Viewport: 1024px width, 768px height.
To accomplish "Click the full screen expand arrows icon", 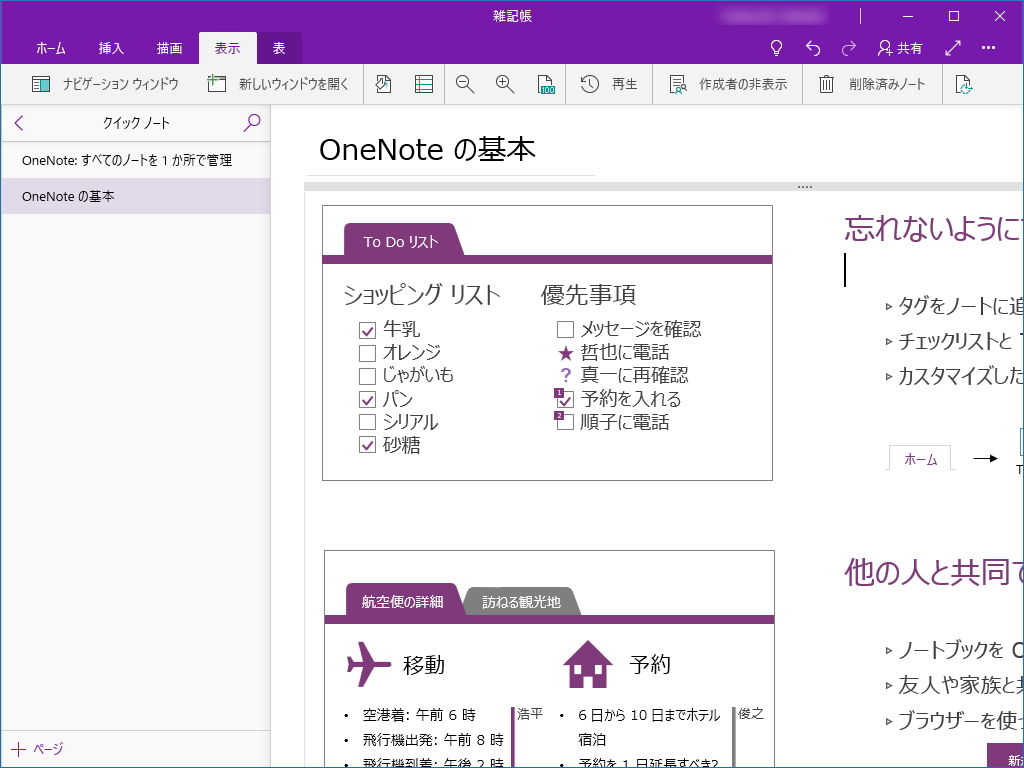I will point(953,48).
